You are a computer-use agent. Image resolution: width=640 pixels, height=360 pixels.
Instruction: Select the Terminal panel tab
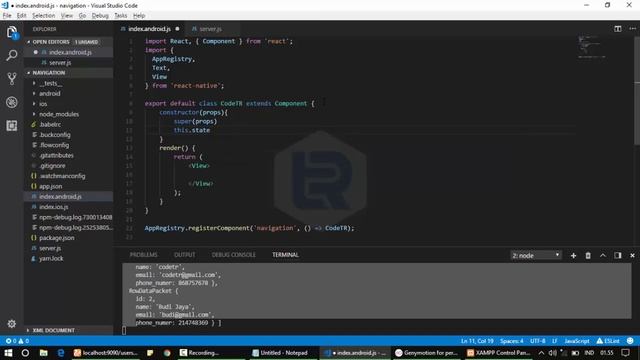pyautogui.click(x=285, y=255)
